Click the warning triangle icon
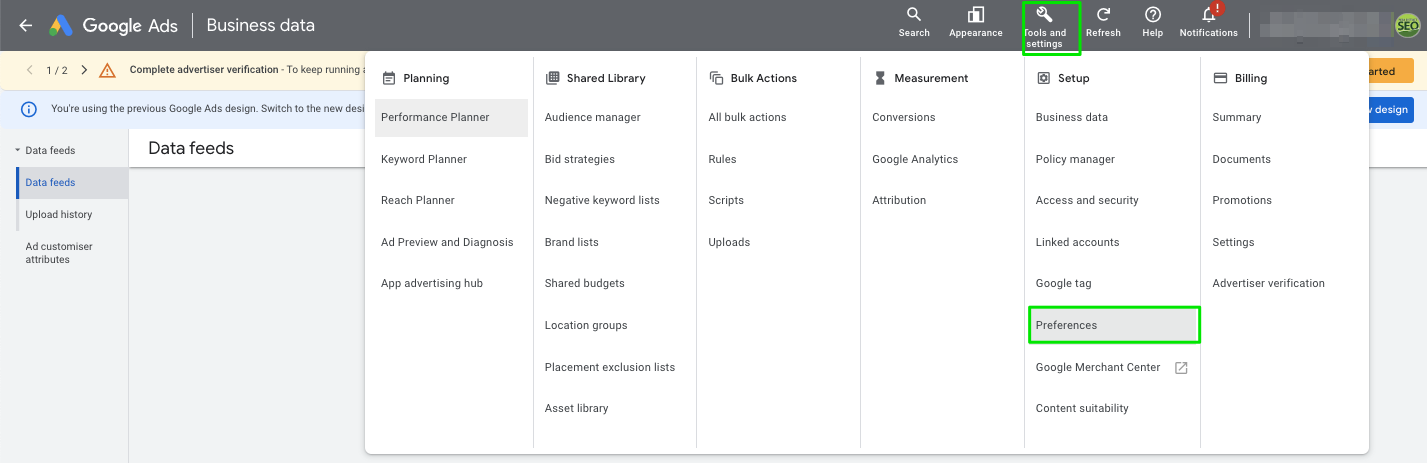This screenshot has height=463, width=1427. [108, 70]
